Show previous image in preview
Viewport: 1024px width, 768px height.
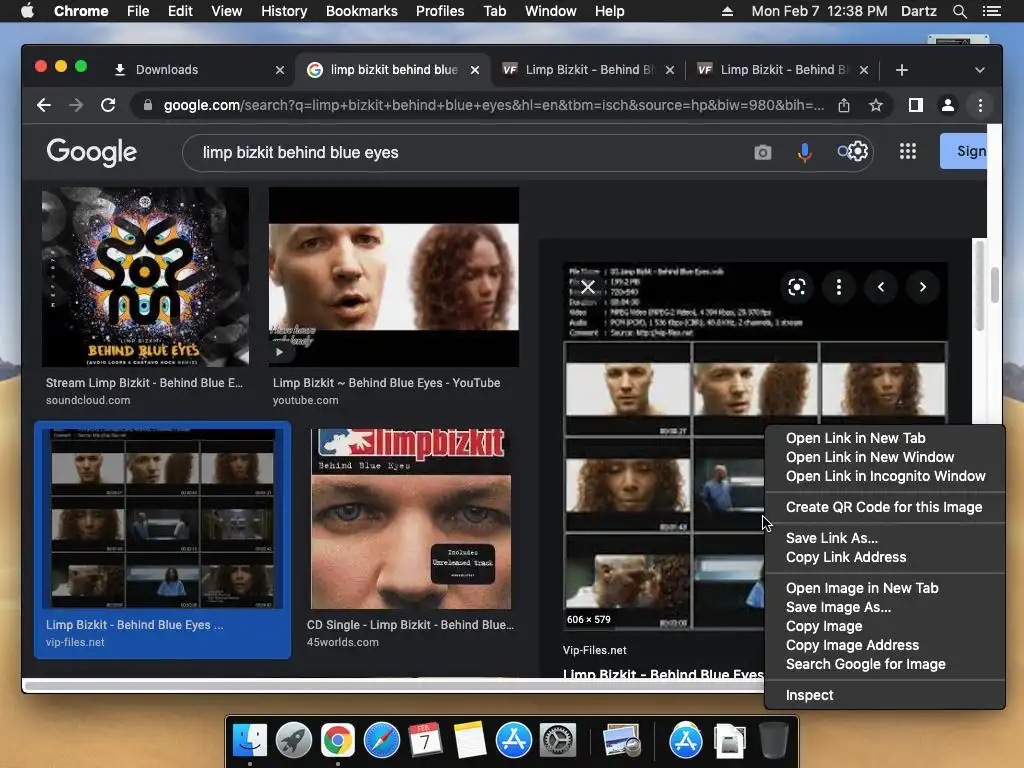[880, 287]
